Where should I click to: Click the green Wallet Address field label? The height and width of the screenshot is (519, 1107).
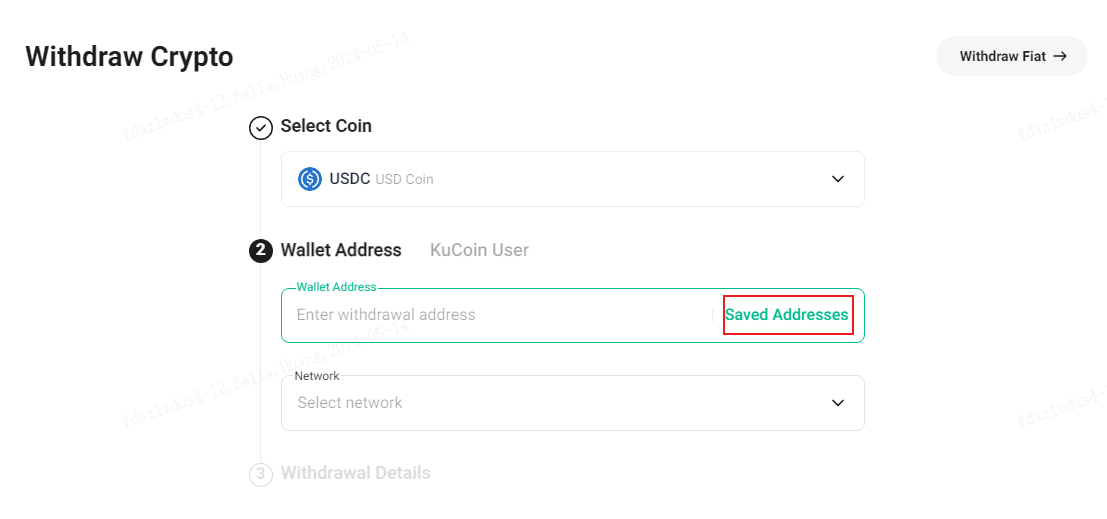336,287
